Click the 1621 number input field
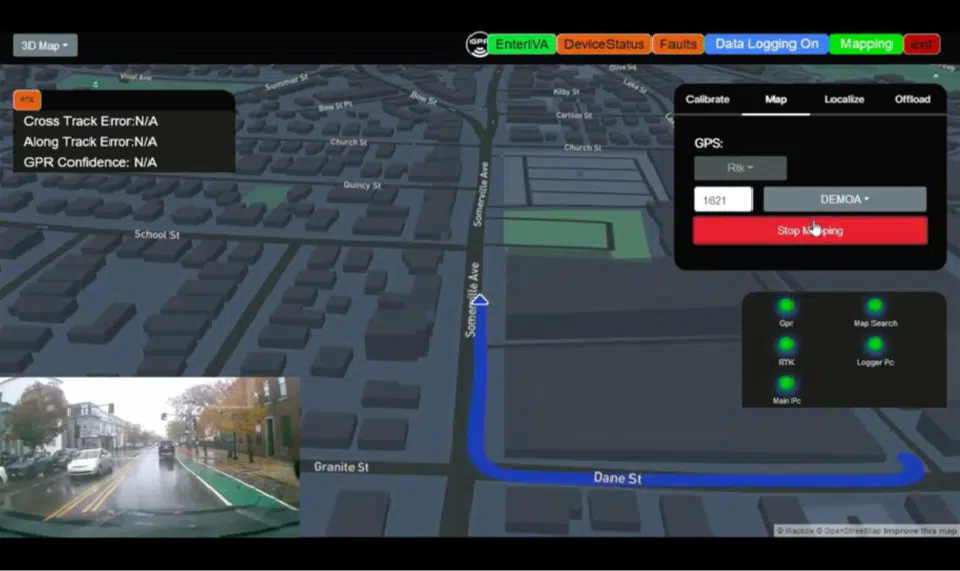Screen dimensions: 960x571 coord(723,200)
